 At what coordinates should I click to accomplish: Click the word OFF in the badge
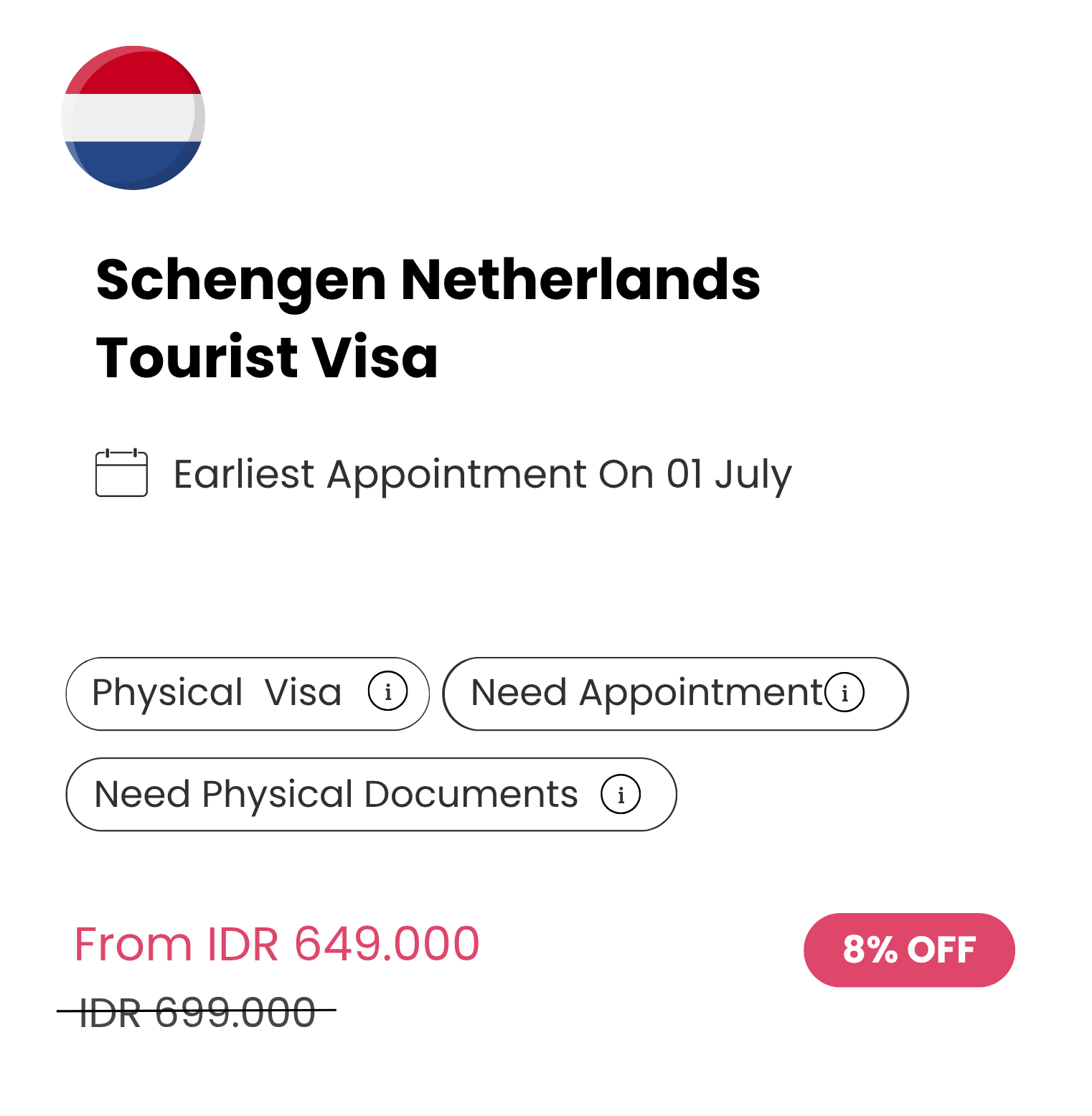pos(941,950)
